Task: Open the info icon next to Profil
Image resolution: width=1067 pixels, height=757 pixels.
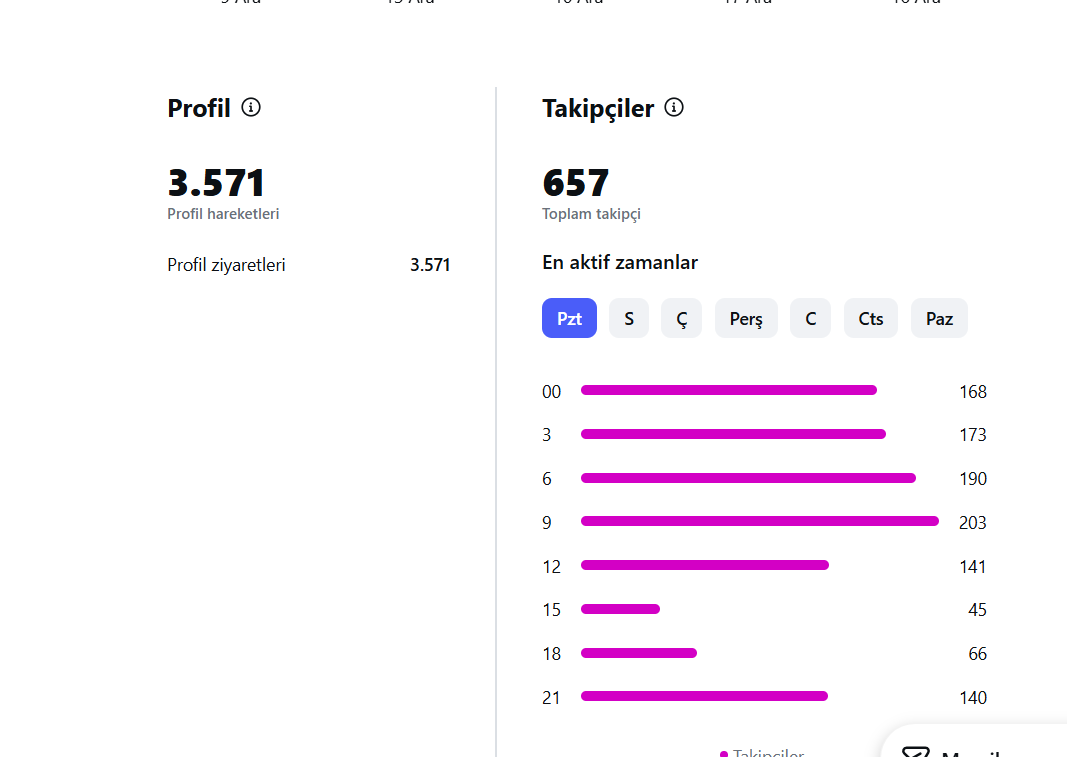Action: tap(251, 108)
